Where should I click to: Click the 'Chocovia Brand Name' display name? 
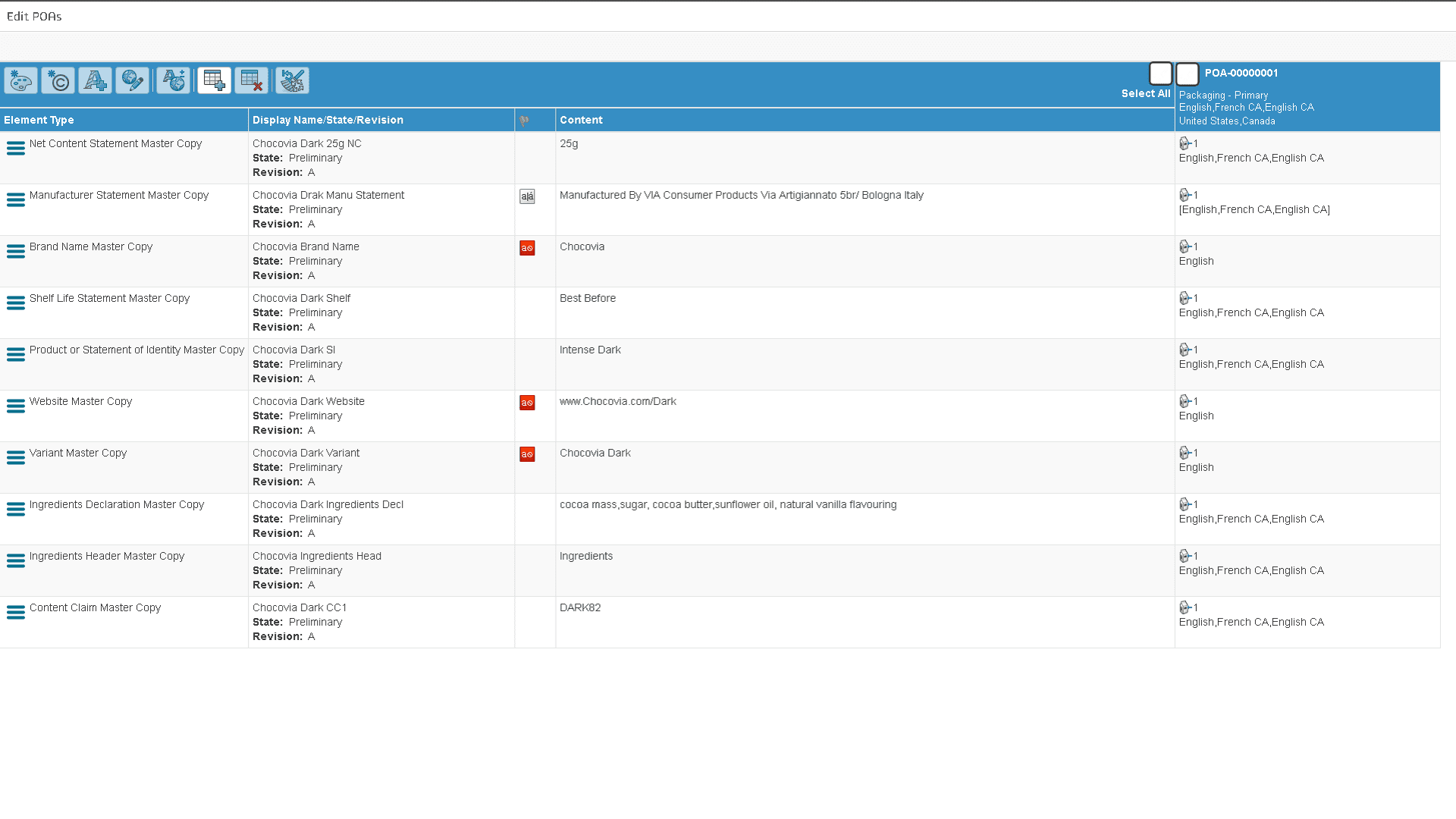click(x=306, y=246)
